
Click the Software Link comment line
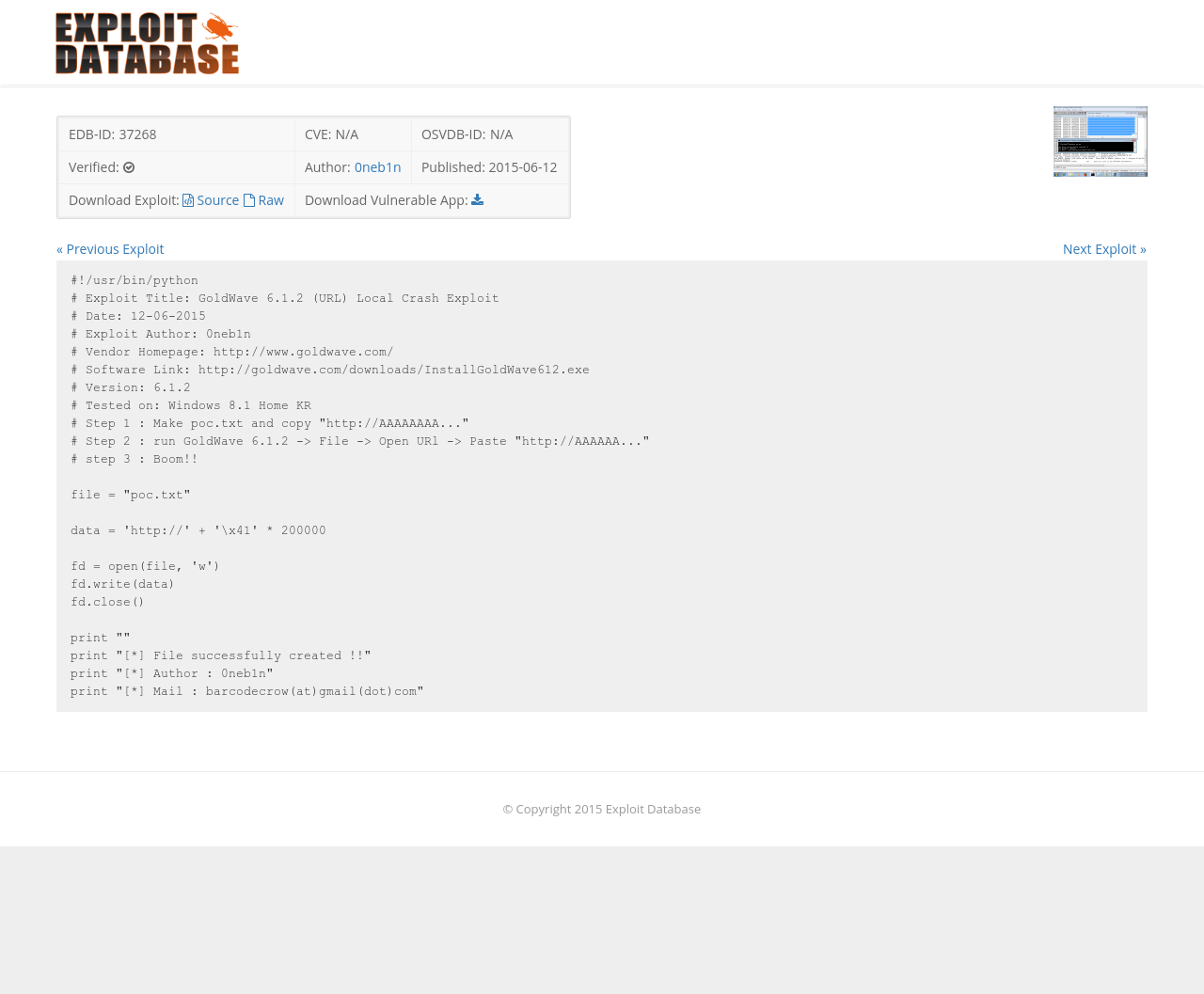[330, 371]
